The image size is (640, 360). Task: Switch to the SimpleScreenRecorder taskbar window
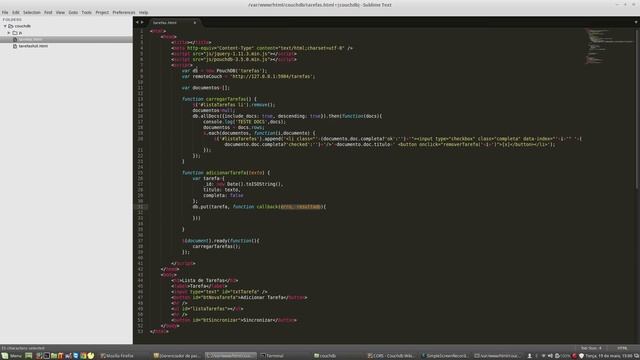[445, 356]
